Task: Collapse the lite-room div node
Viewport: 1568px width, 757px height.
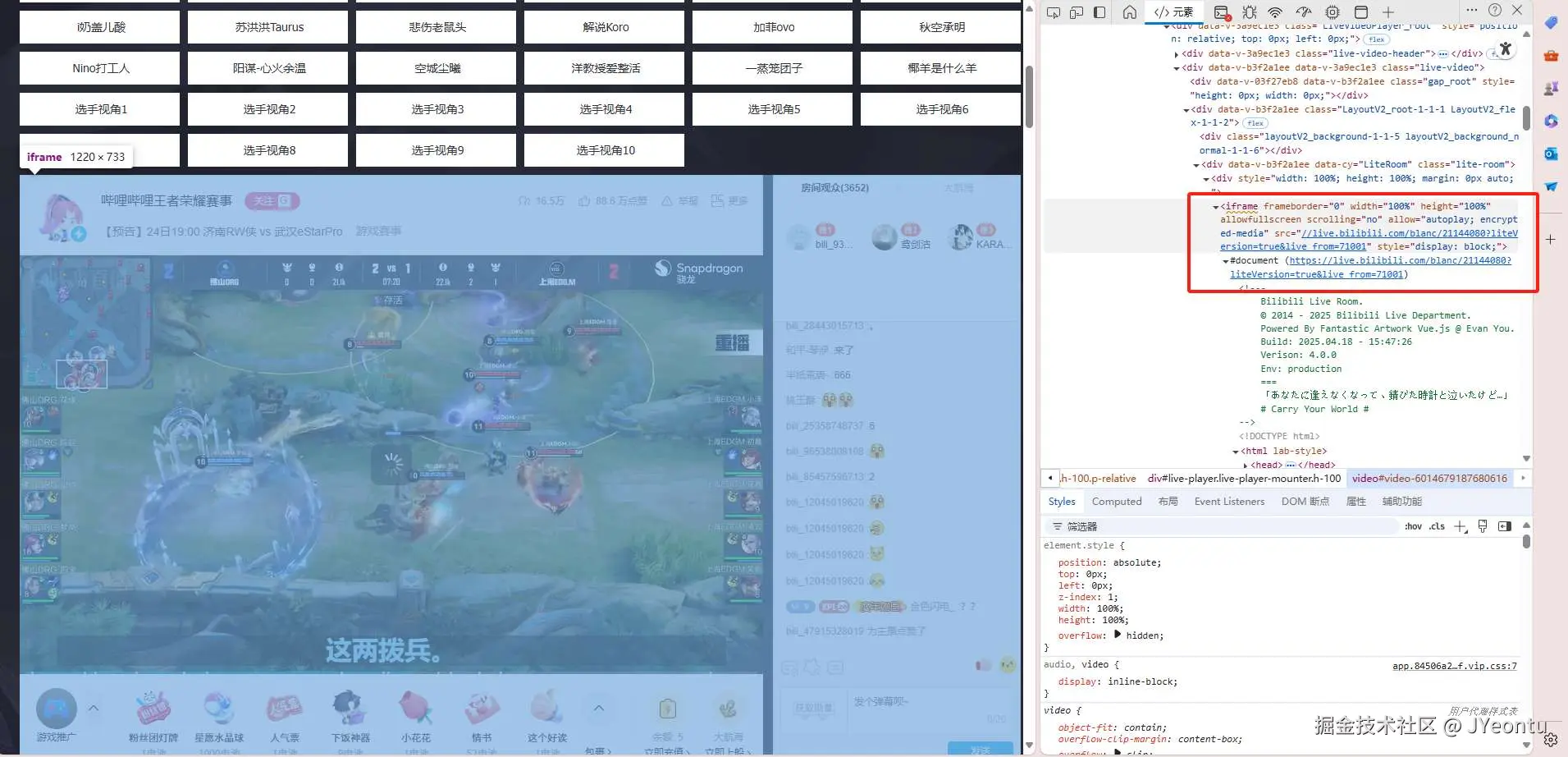Action: point(1196,165)
